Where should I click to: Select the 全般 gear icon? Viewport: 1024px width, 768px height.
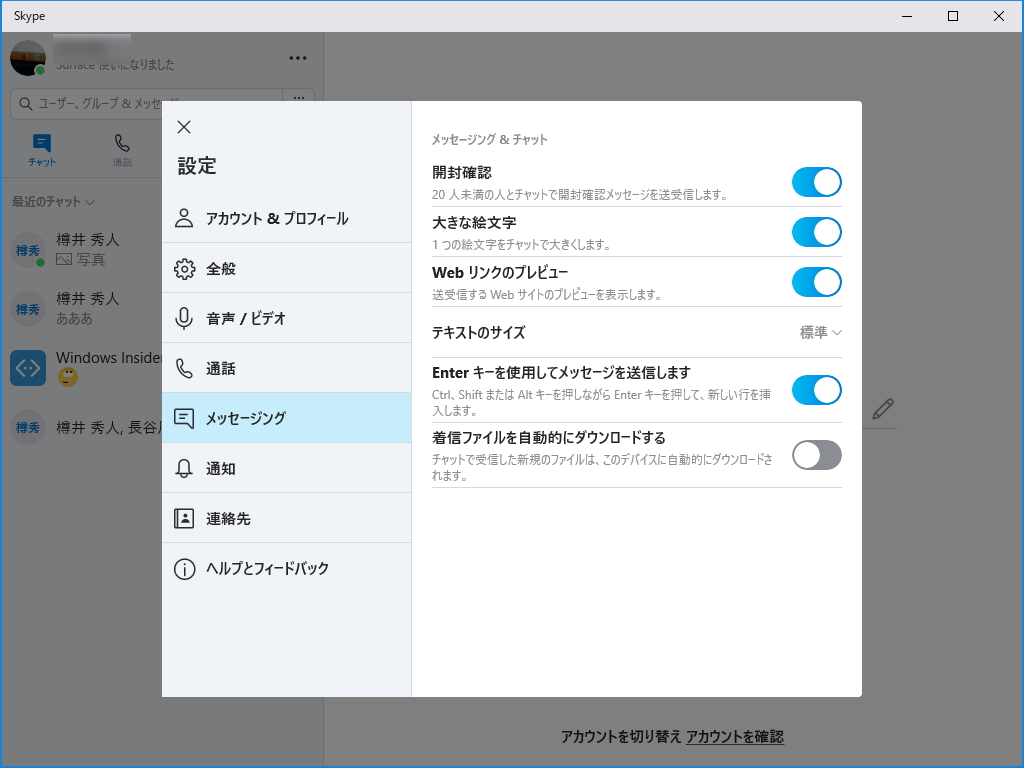pos(185,267)
